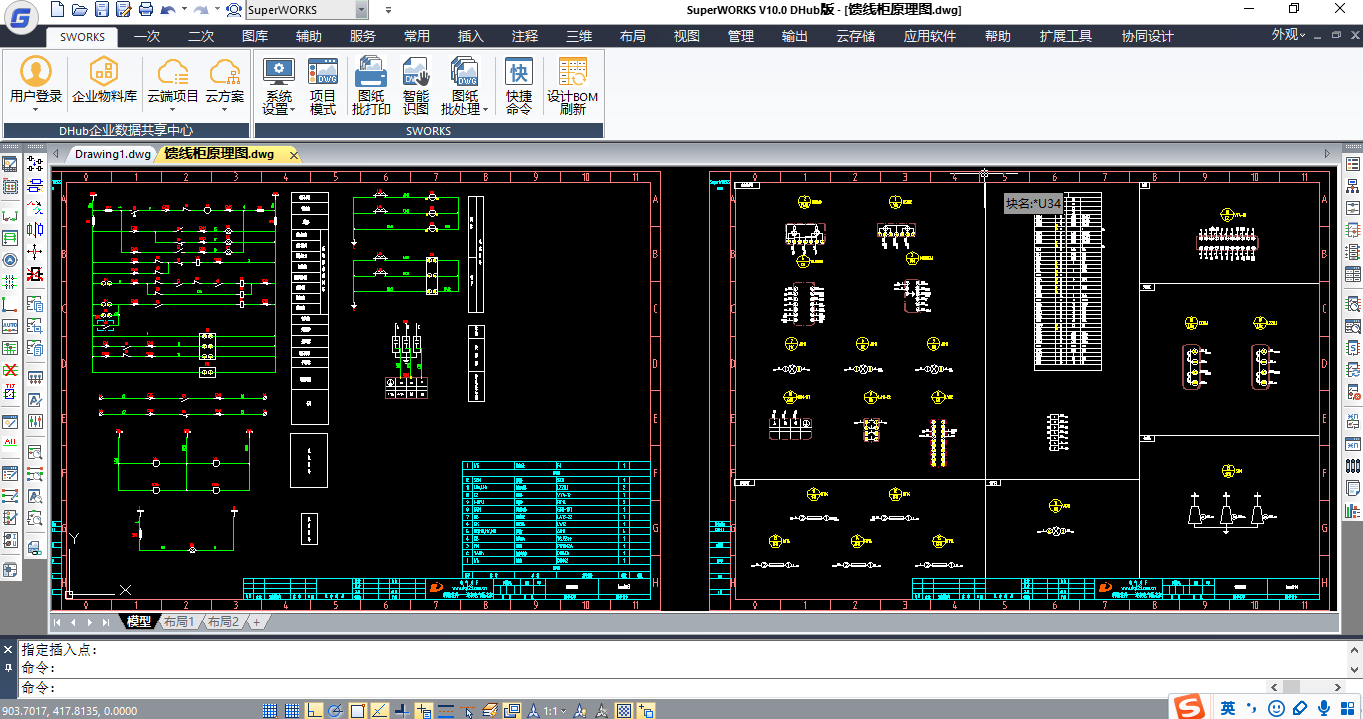Switch to the 一次 ribbon tab
Screen dimensions: 1363x719
tap(146, 36)
